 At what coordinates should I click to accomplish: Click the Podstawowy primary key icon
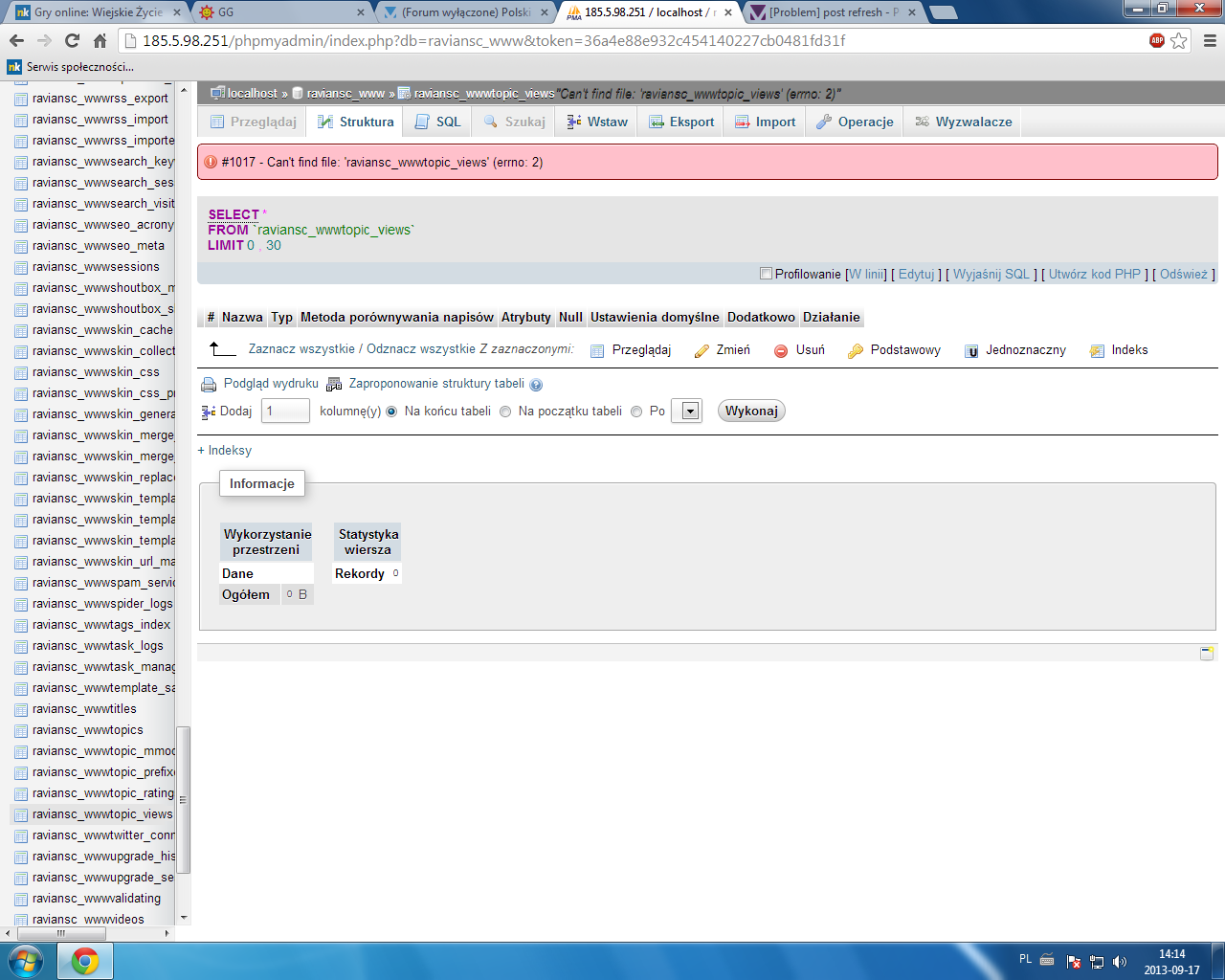tap(856, 351)
